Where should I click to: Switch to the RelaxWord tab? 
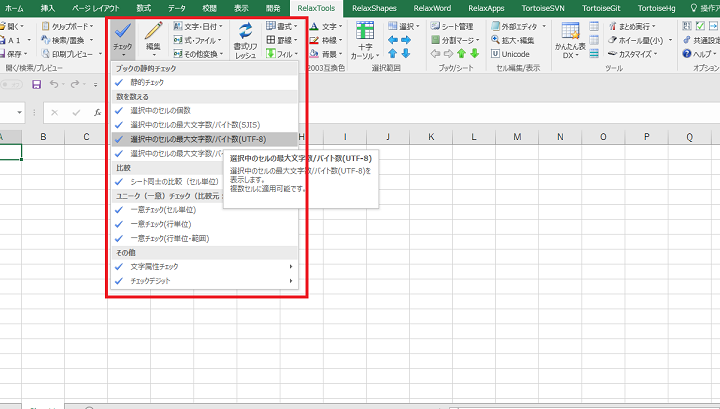pos(432,8)
